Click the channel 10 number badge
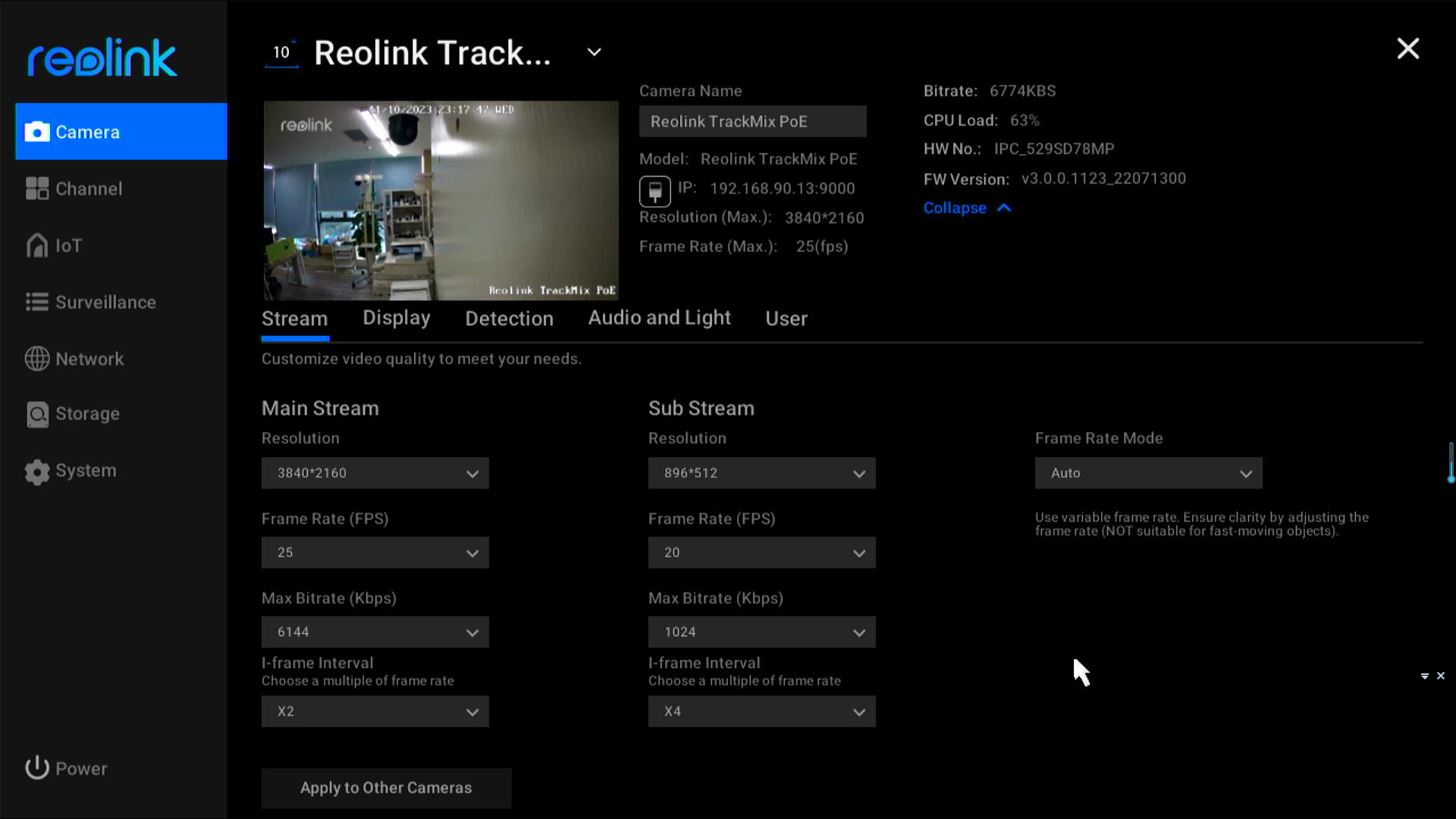This screenshot has width=1456, height=819. point(281,52)
